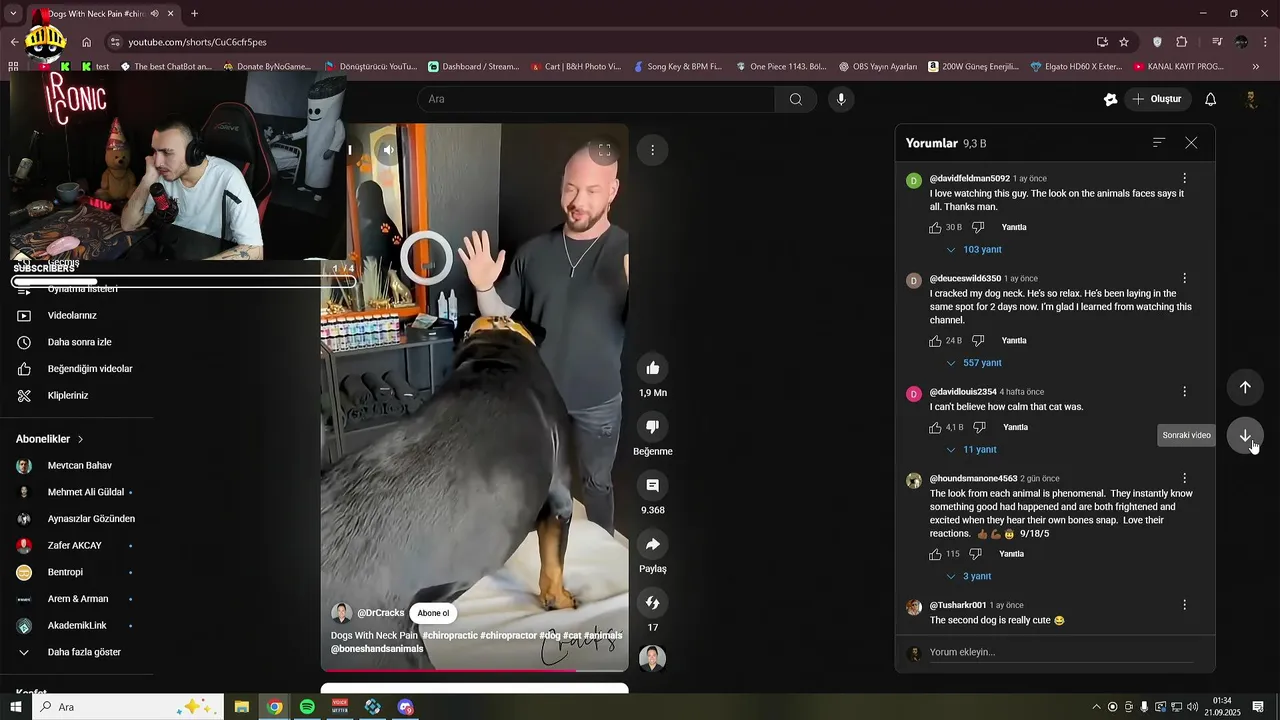Open @DrCracks channel link
This screenshot has height=720, width=1280.
[x=381, y=613]
